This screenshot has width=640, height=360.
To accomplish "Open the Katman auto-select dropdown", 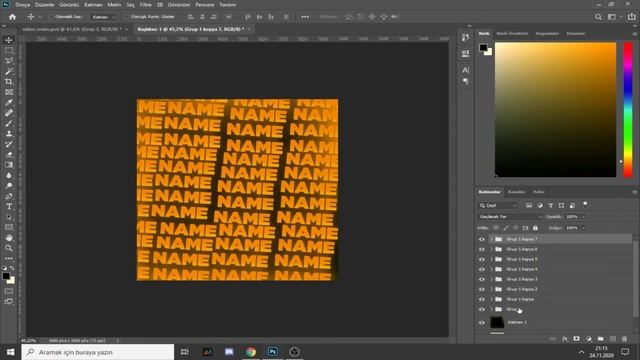I will (x=103, y=17).
